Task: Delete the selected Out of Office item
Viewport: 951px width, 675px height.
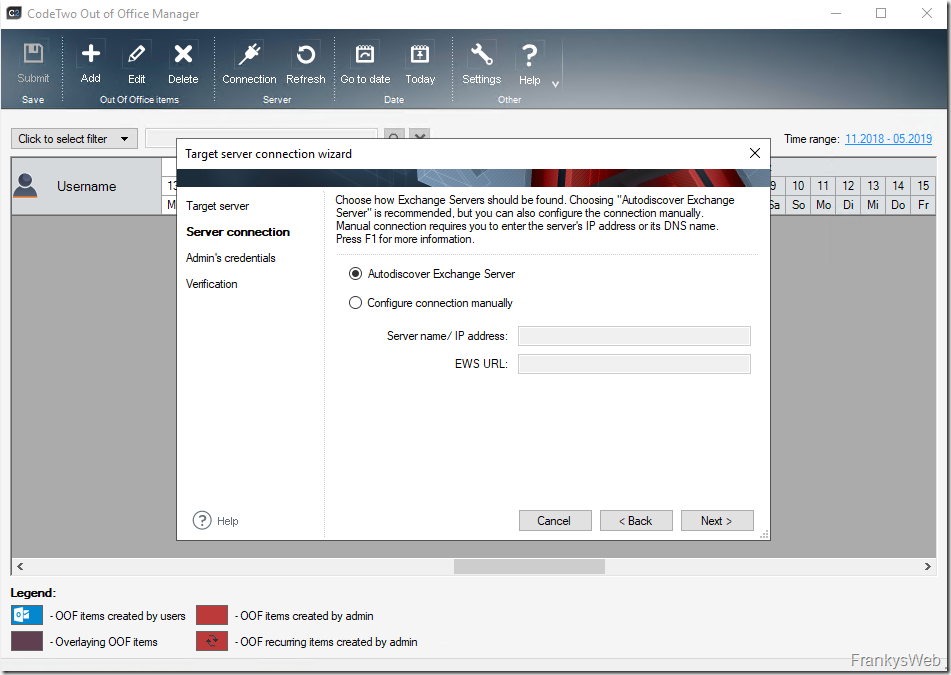Action: point(183,63)
